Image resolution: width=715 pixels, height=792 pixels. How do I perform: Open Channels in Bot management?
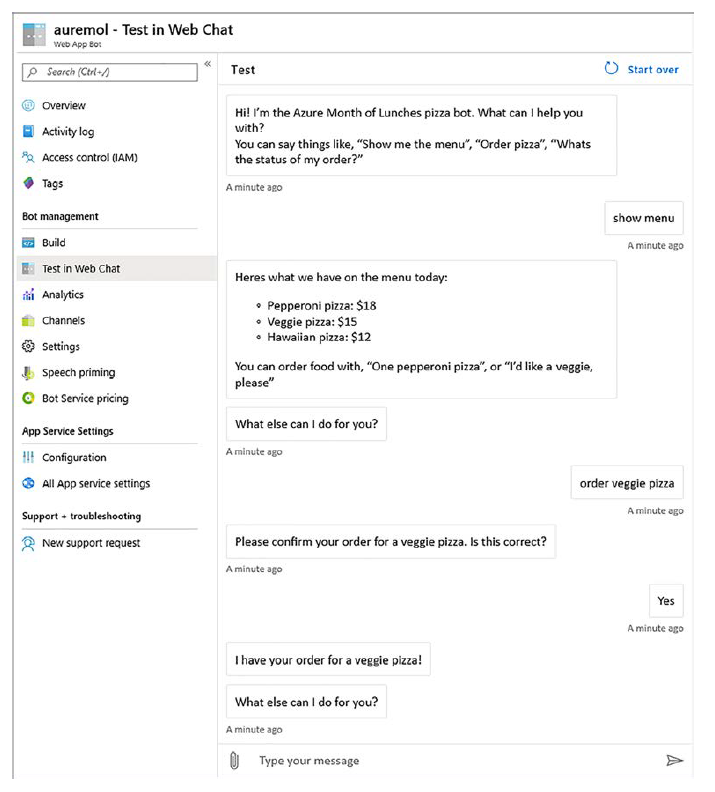pyautogui.click(x=63, y=321)
